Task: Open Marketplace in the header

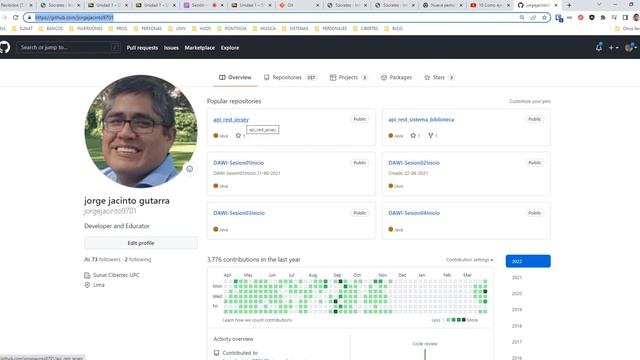Action: [200, 48]
